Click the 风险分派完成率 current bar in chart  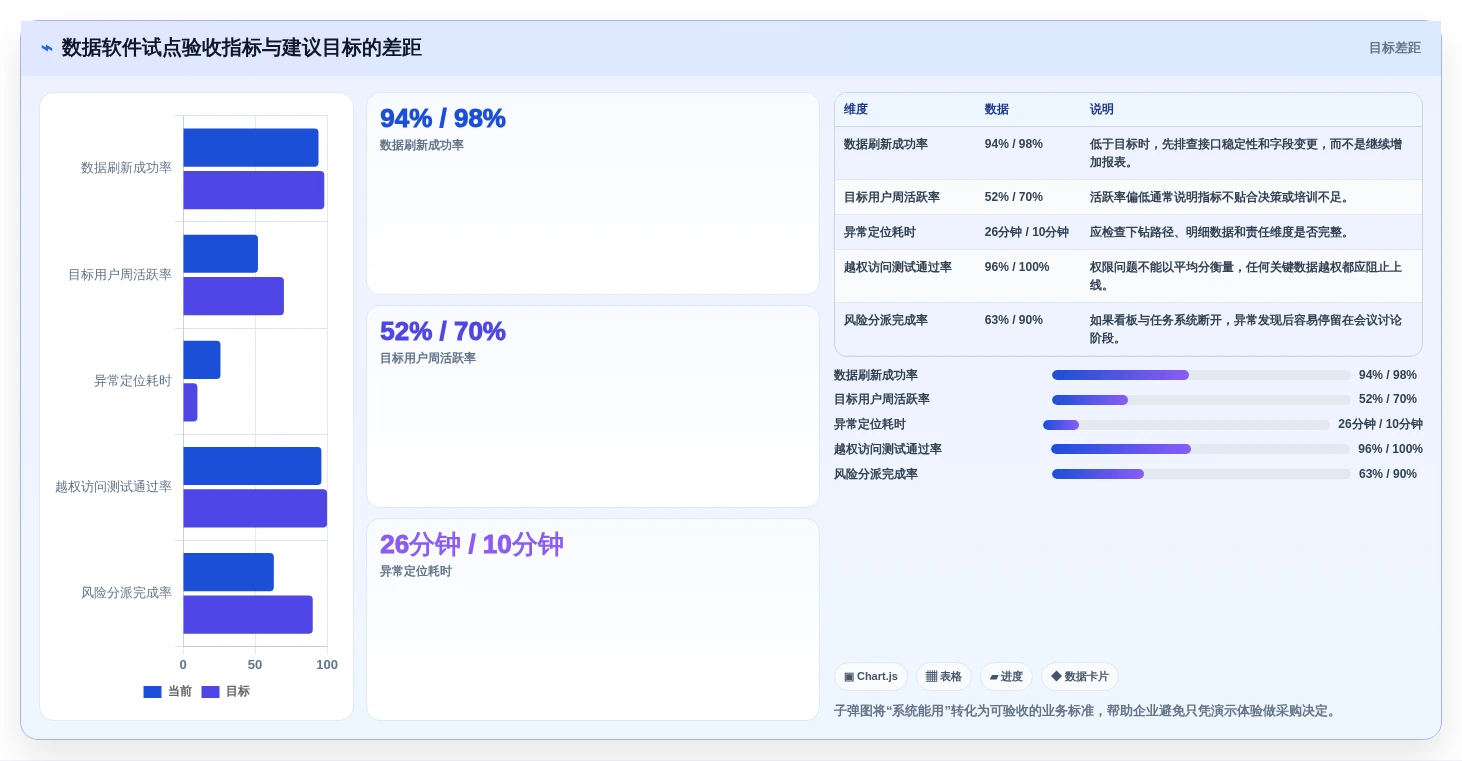tap(229, 572)
